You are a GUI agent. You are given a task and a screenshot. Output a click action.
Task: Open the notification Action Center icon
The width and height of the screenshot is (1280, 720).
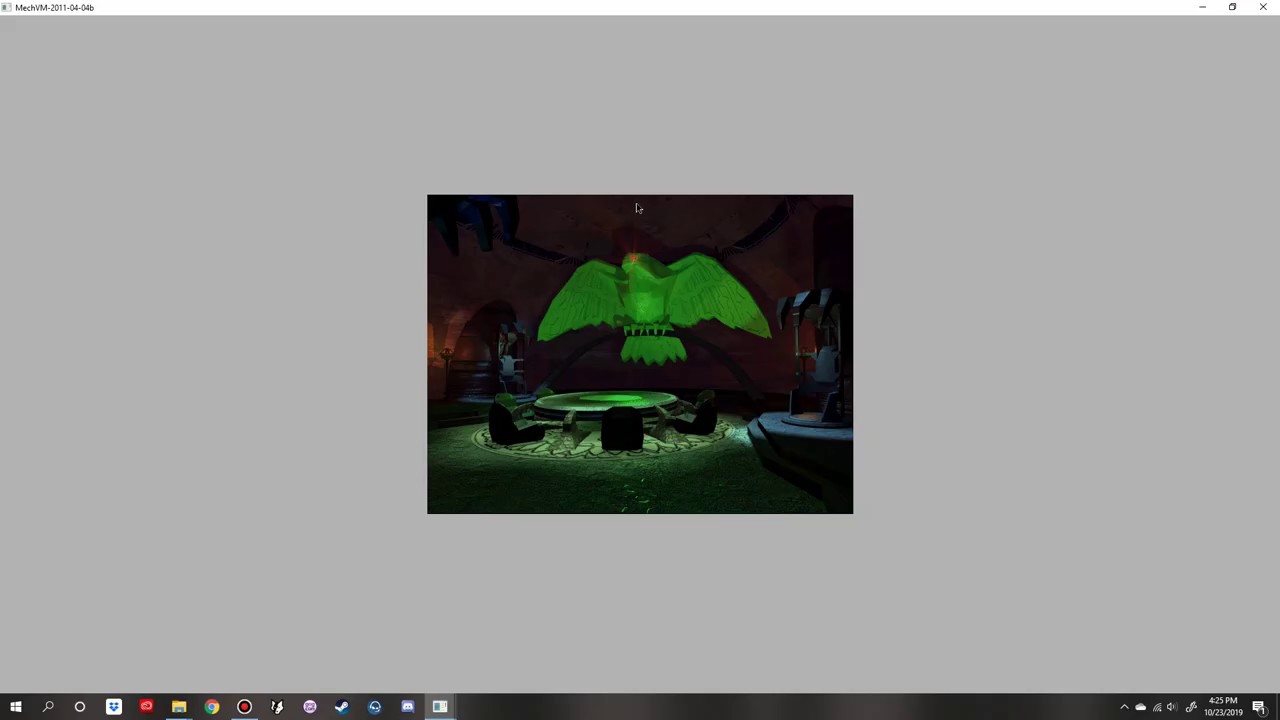pyautogui.click(x=1259, y=707)
